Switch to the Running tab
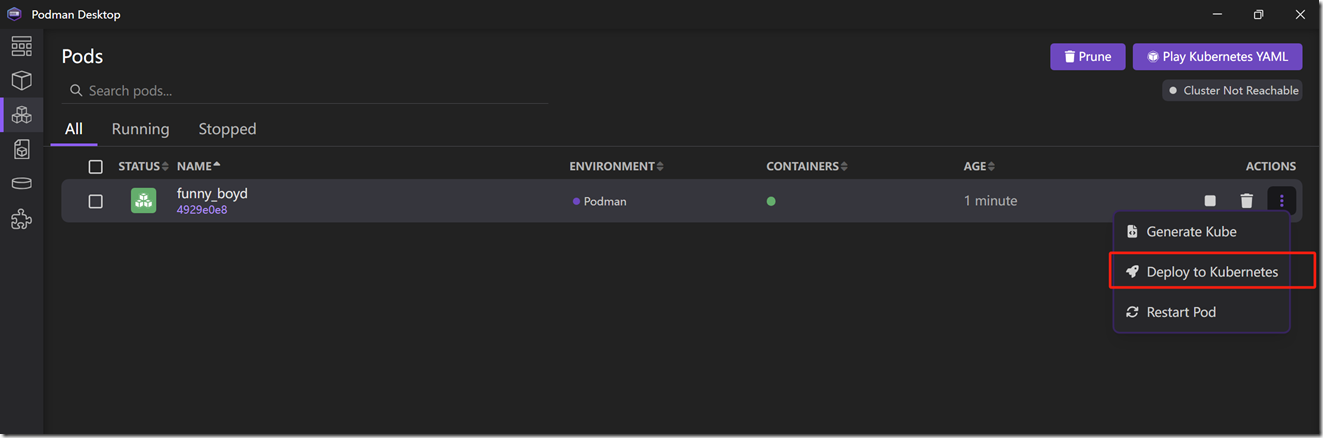Image resolution: width=1323 pixels, height=438 pixels. point(140,129)
